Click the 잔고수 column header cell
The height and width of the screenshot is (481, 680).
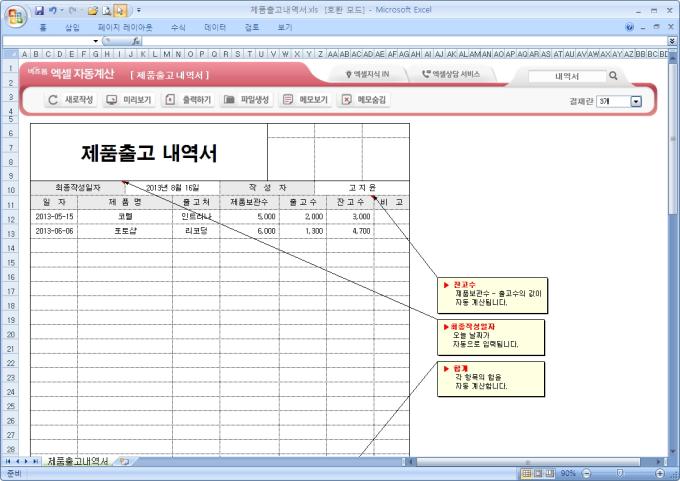pos(350,202)
